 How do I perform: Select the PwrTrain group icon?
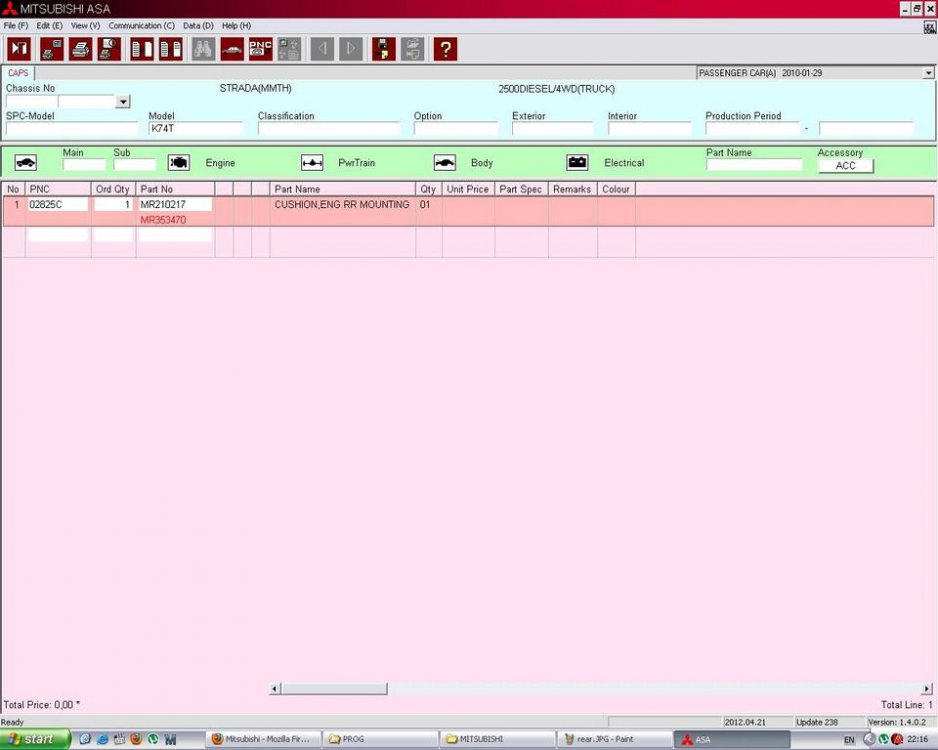(x=312, y=162)
